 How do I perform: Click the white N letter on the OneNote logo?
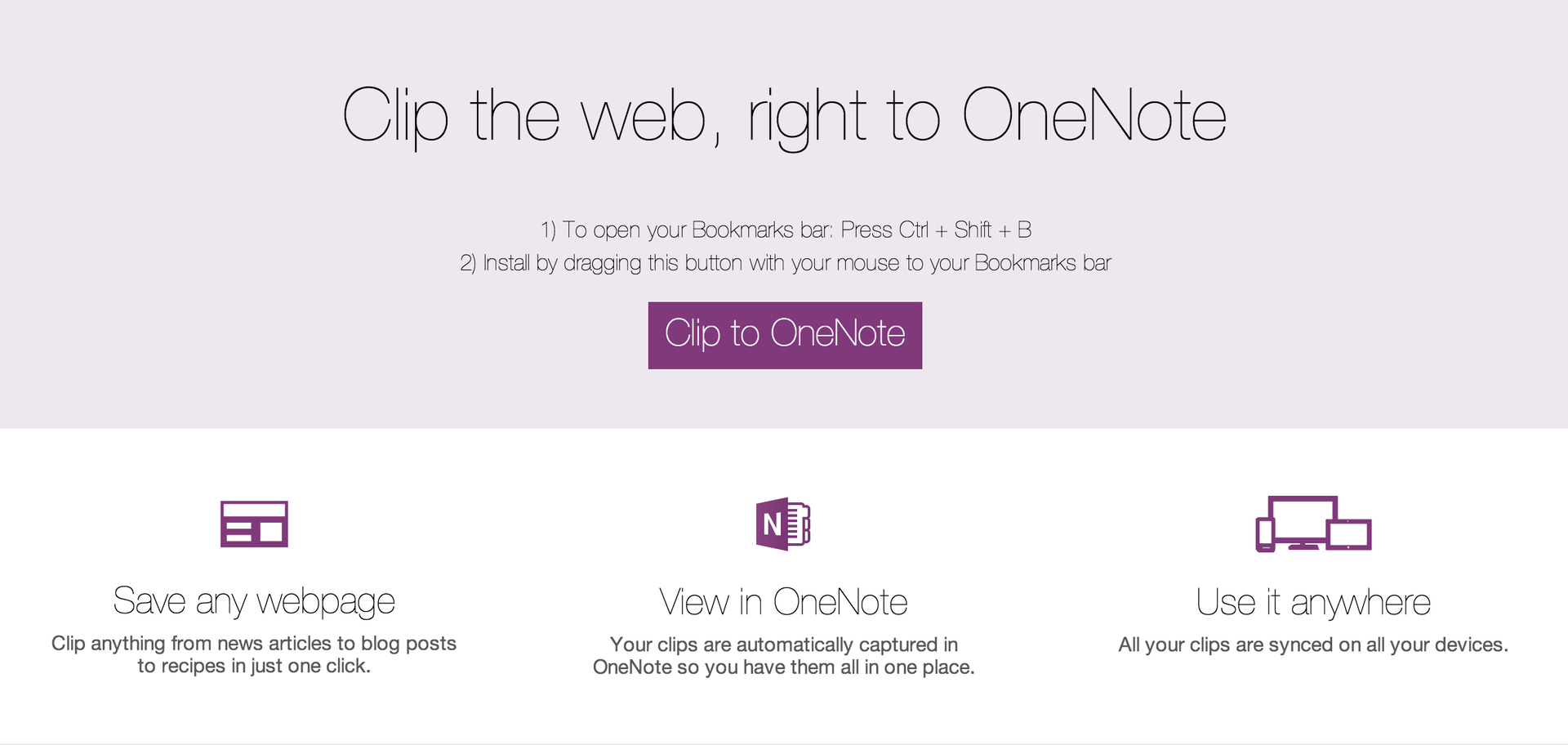(x=772, y=524)
